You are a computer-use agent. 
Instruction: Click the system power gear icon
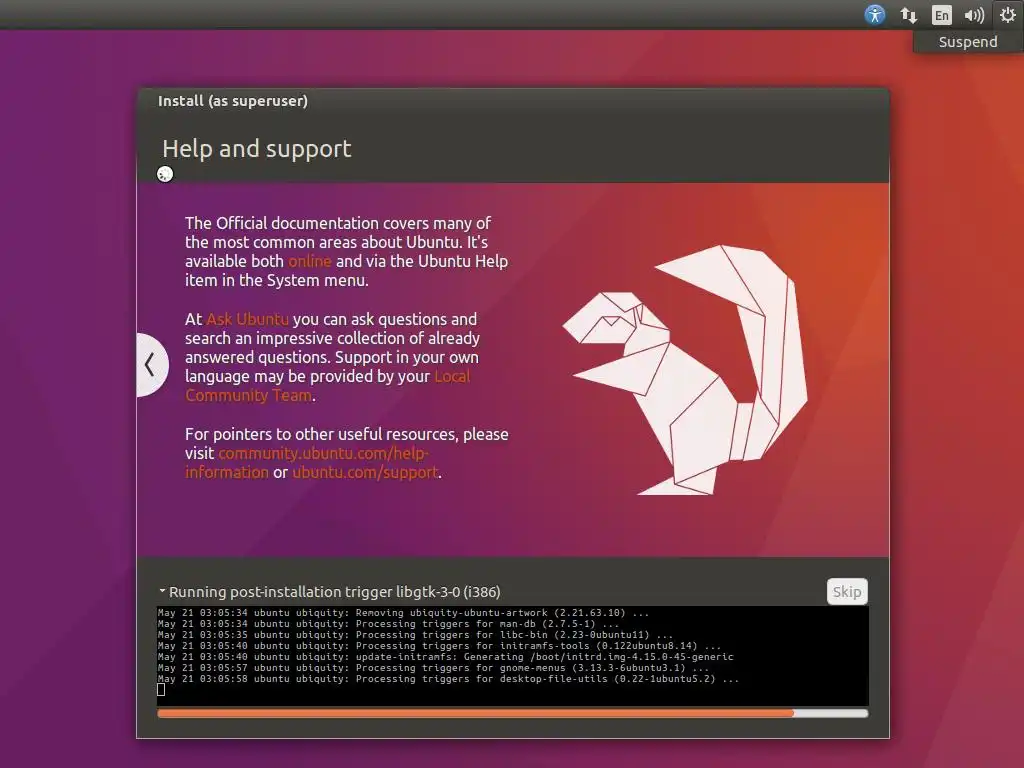(1008, 14)
